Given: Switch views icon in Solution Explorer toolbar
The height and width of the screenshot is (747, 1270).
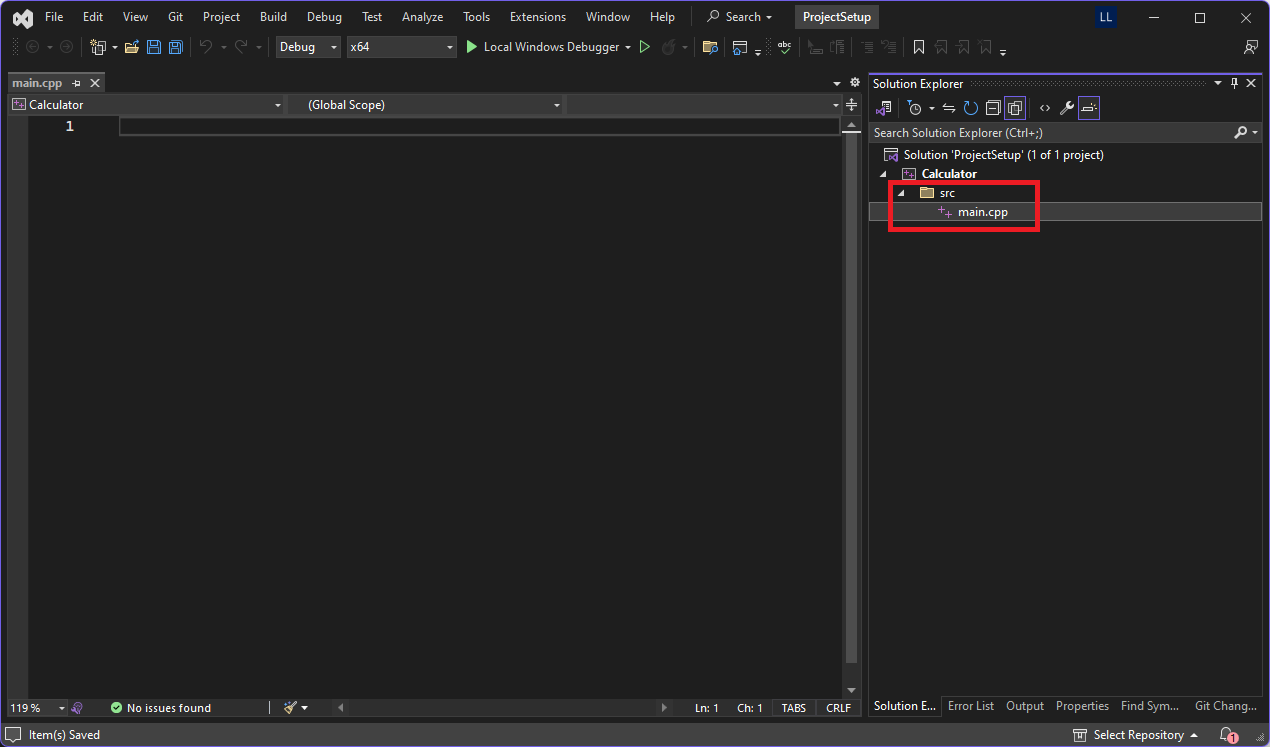Looking at the screenshot, I should [884, 108].
